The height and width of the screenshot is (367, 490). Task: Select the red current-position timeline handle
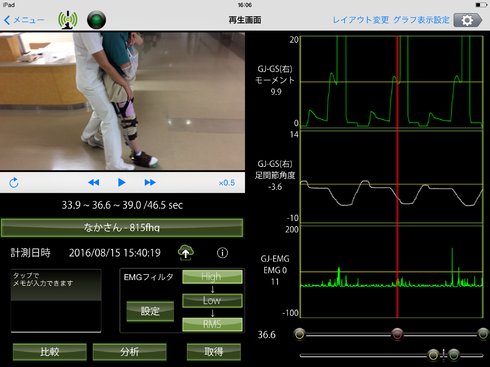pos(397,334)
